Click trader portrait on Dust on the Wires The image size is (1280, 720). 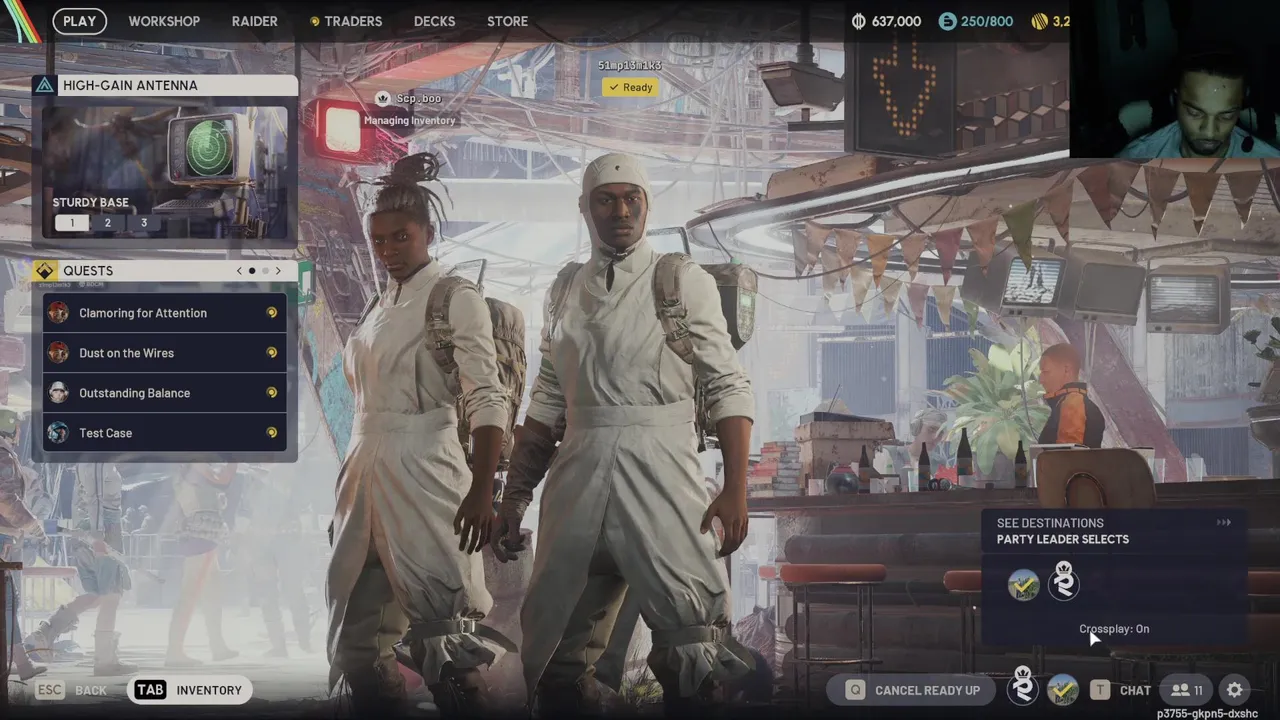[x=59, y=353]
